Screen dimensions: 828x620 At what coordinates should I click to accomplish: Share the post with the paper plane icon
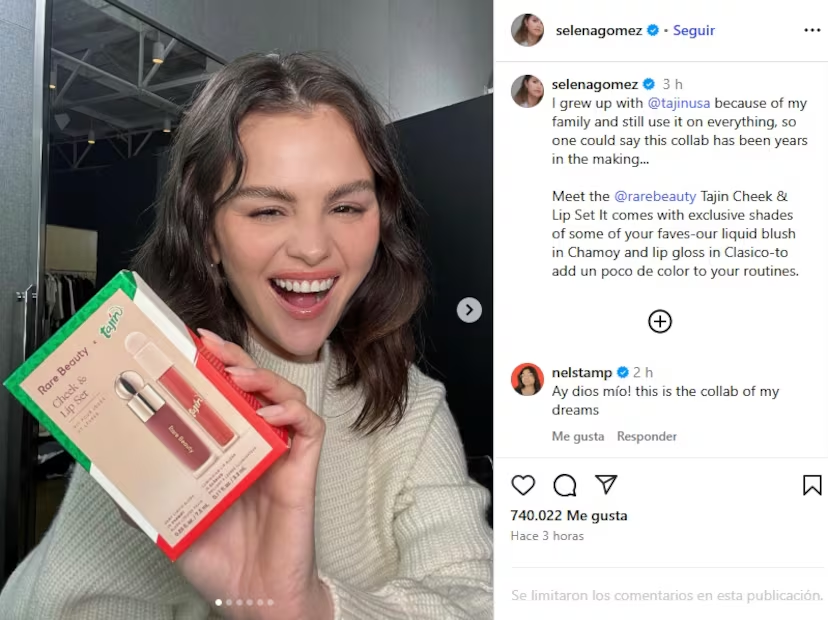(606, 484)
